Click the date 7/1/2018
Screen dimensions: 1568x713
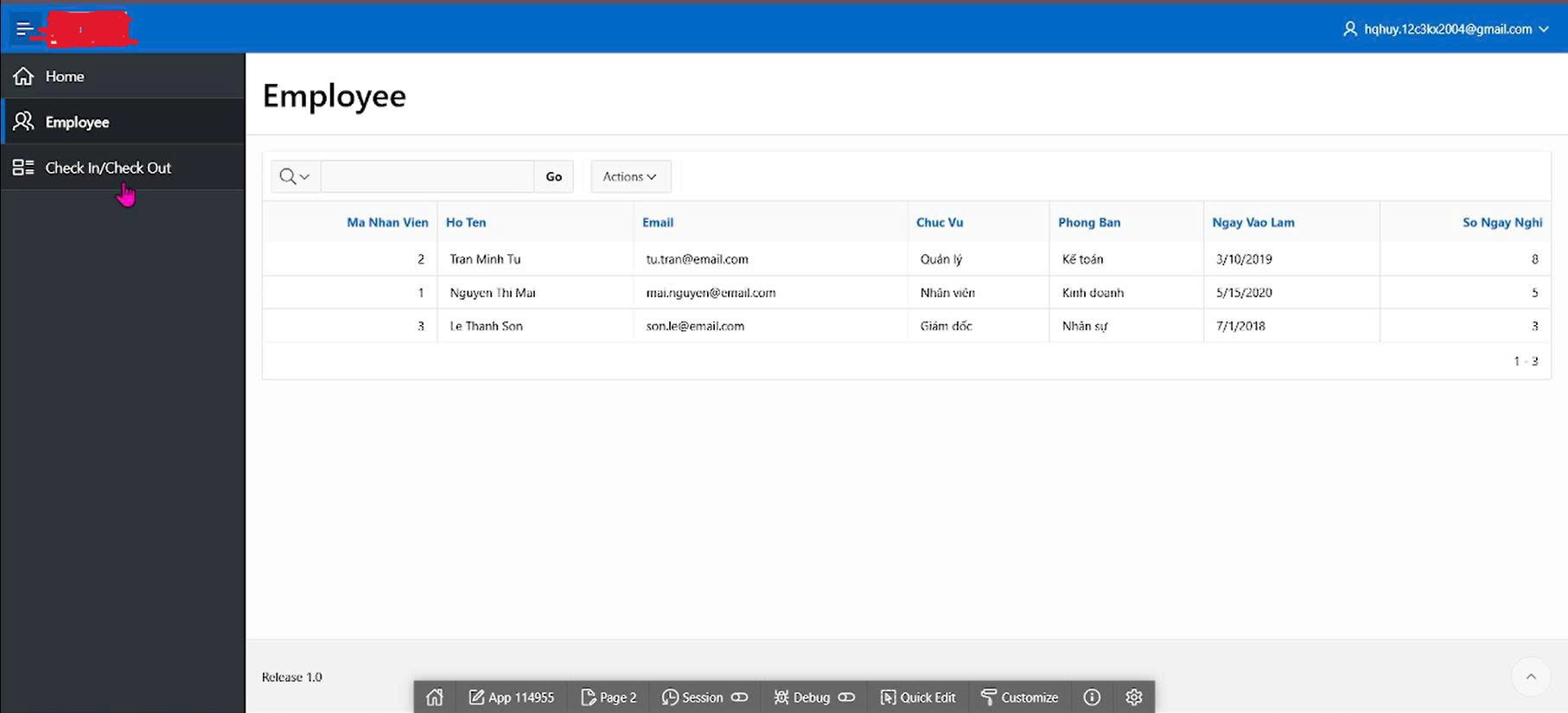tap(1240, 326)
